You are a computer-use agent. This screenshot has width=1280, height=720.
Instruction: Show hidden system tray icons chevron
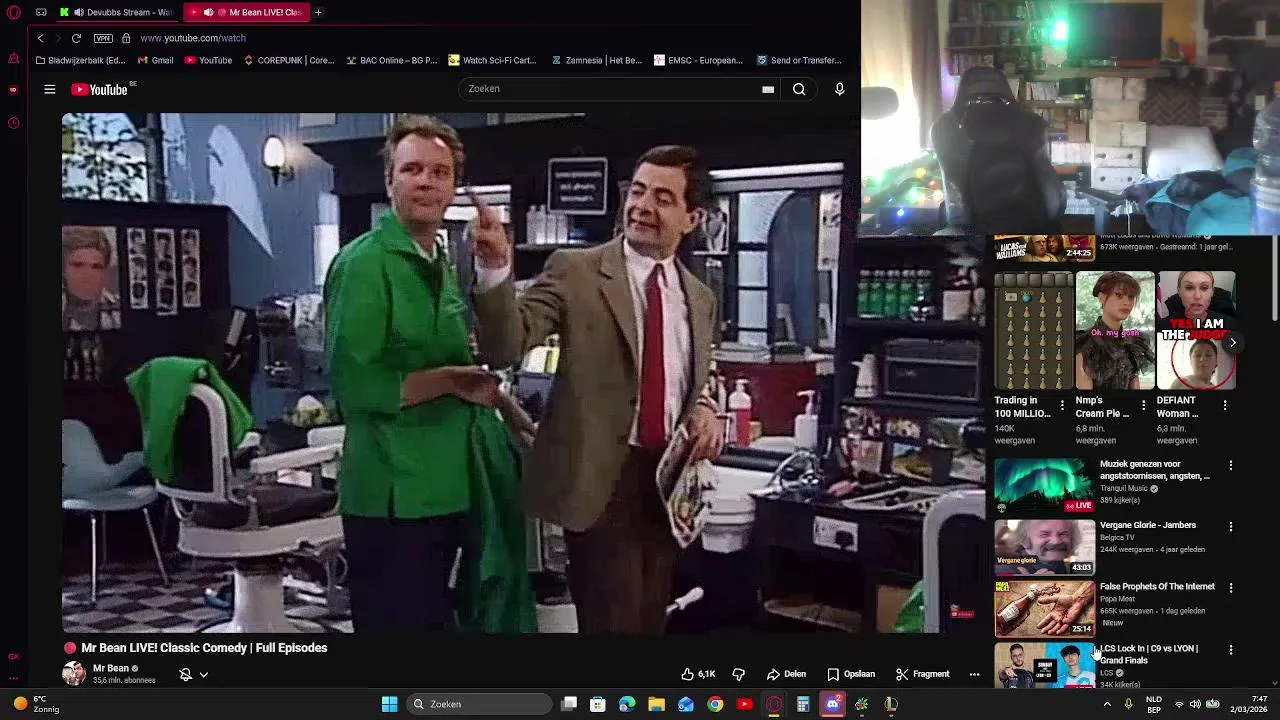point(1107,704)
